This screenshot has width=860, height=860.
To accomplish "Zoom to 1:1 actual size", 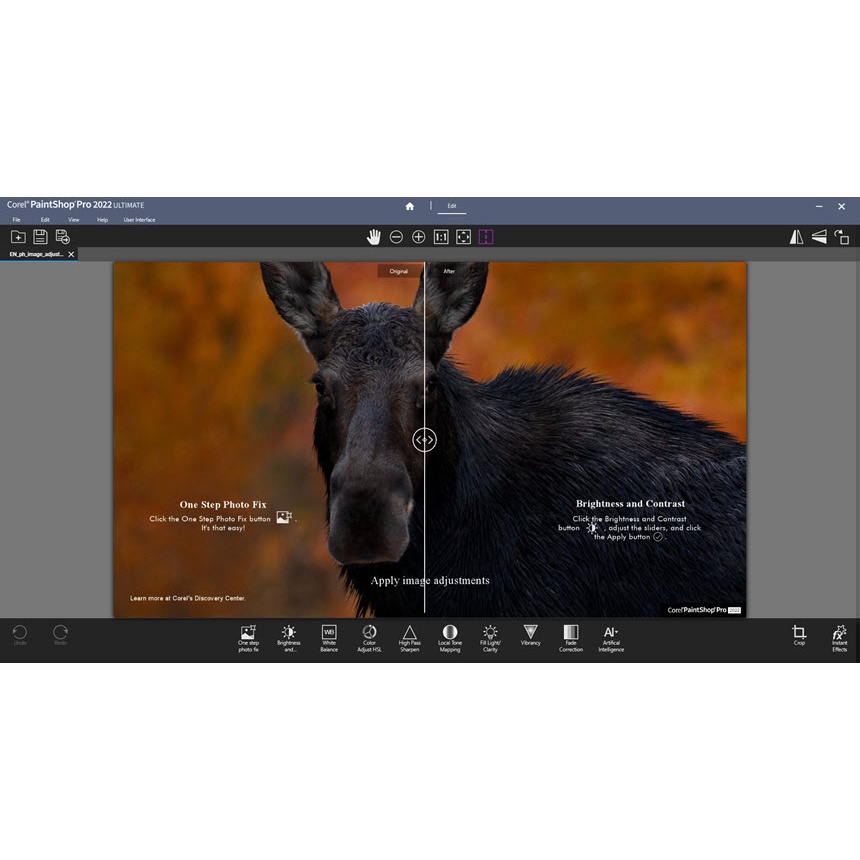I will (x=440, y=236).
